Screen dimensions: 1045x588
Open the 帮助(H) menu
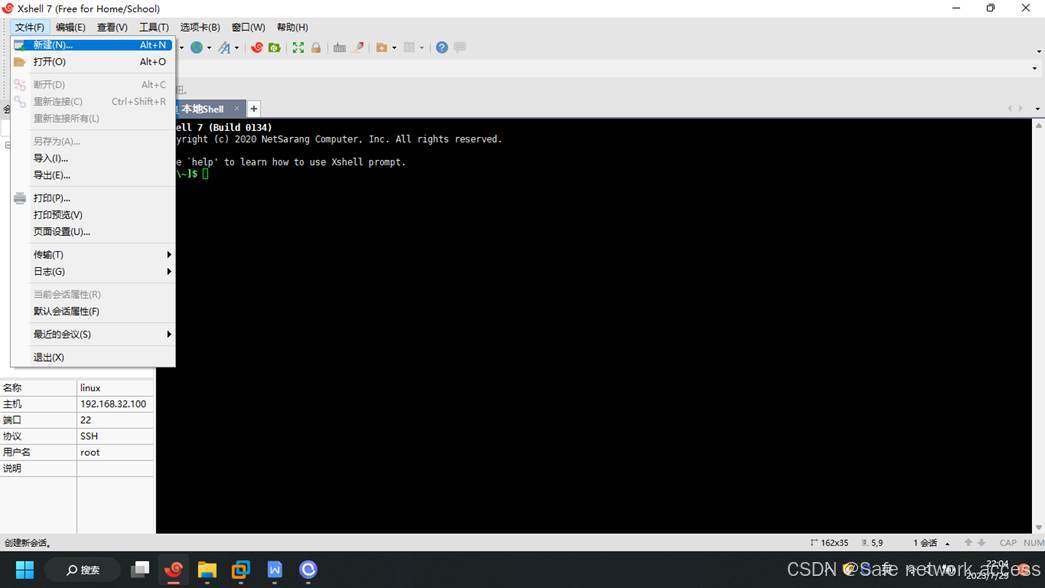pos(293,27)
